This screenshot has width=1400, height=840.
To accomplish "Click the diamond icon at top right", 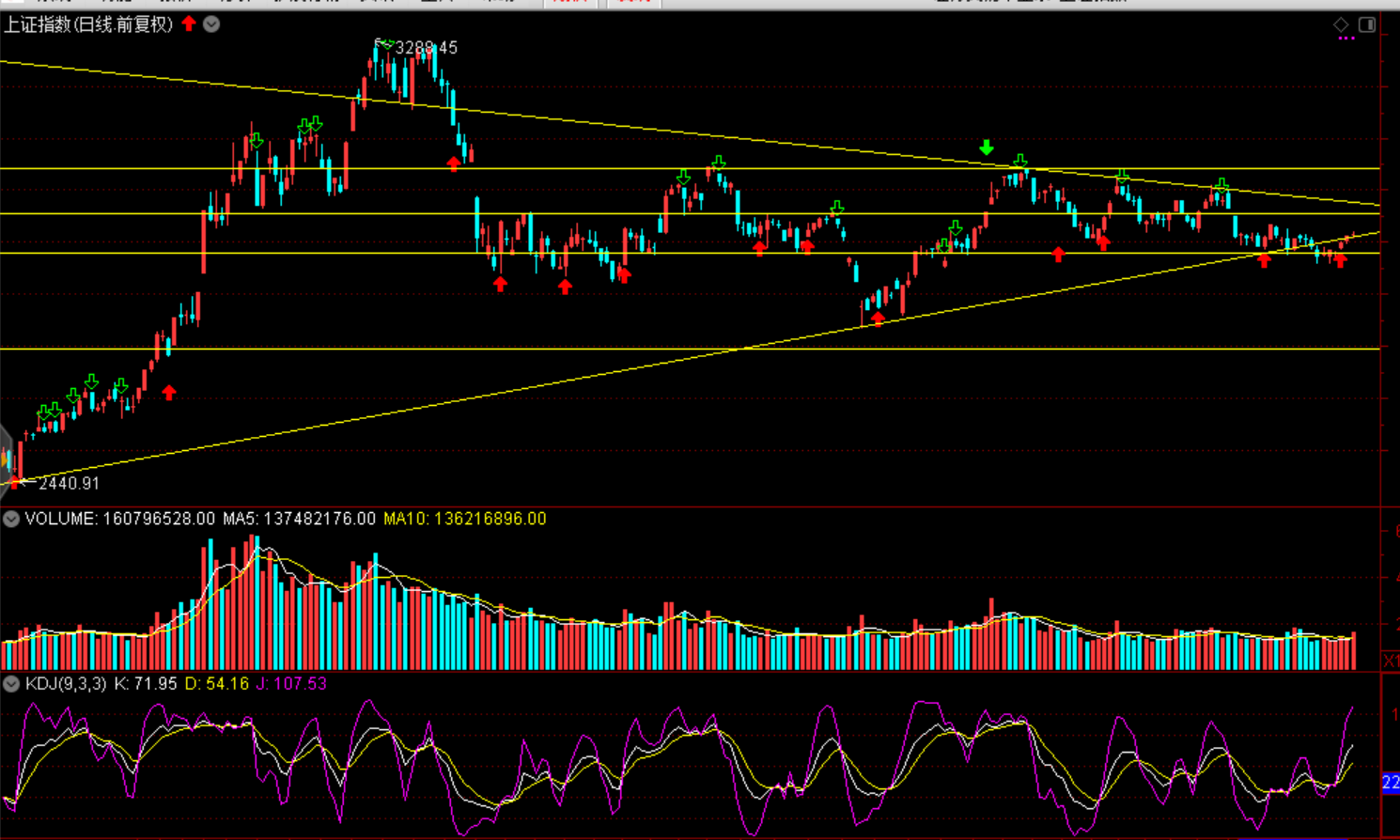I will click(1341, 24).
